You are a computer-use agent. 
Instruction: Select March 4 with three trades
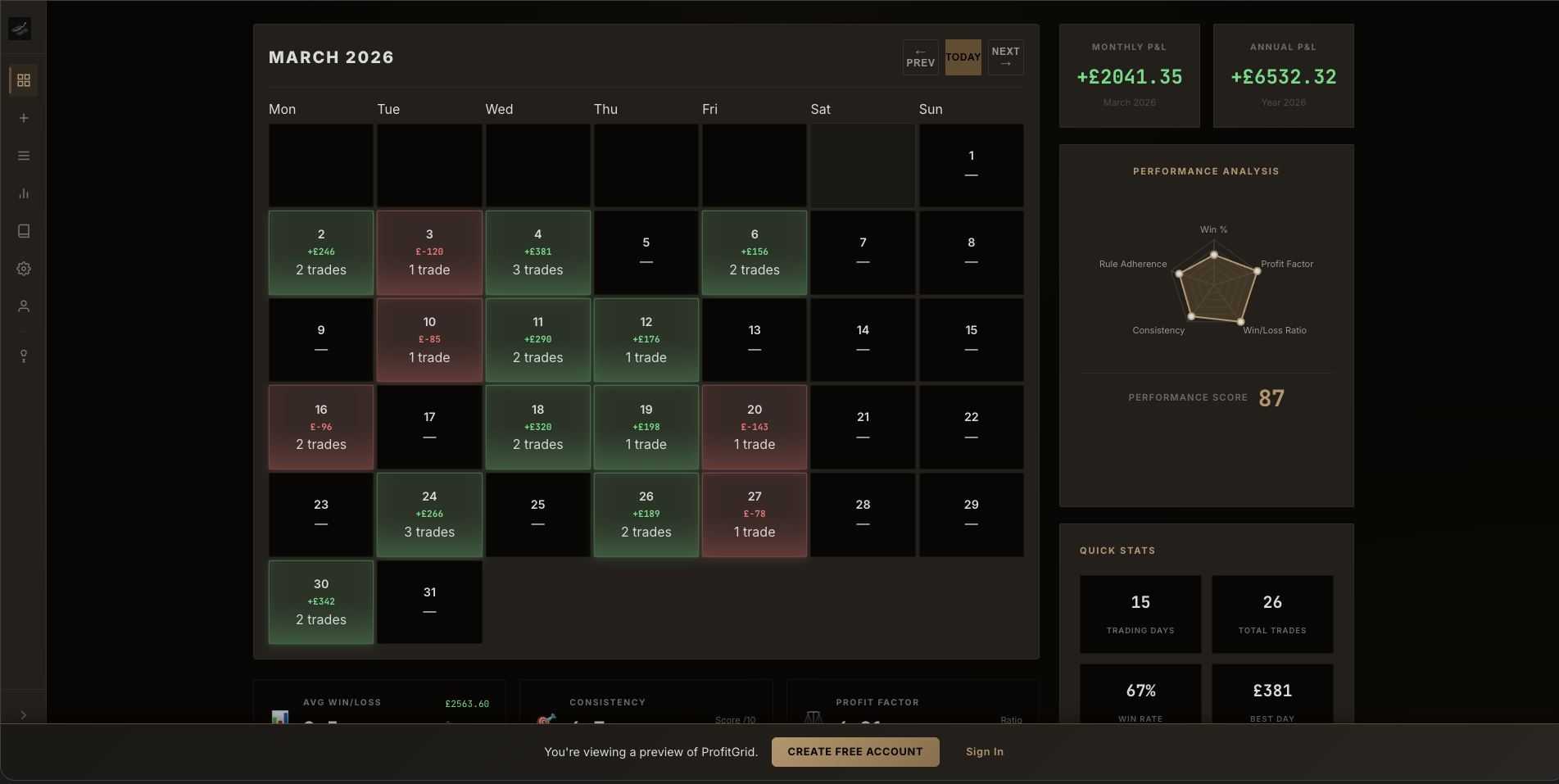pos(537,252)
